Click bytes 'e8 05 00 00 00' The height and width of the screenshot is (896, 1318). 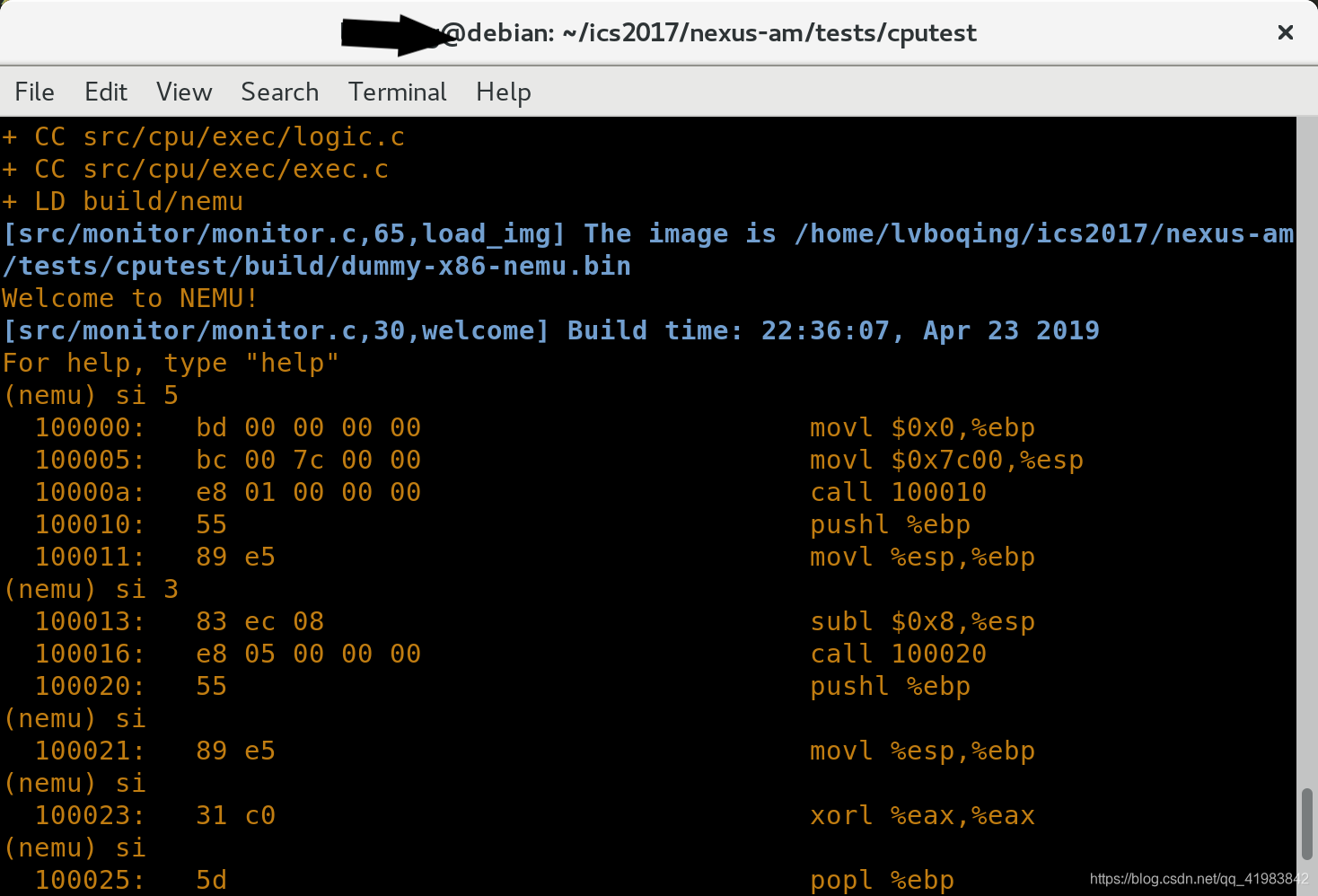(x=309, y=654)
